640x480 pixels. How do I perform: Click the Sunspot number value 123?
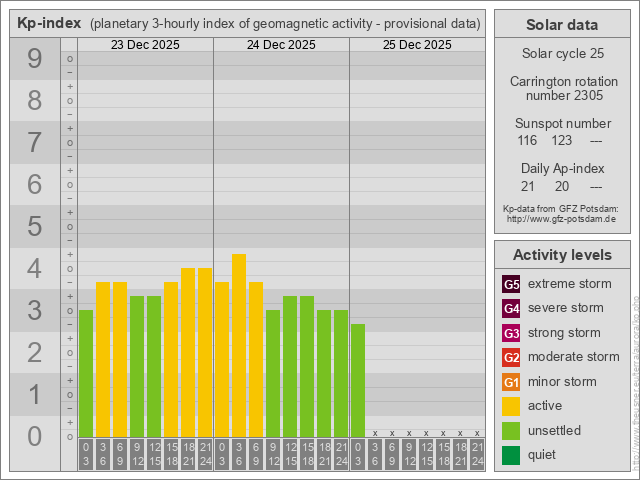(x=561, y=141)
